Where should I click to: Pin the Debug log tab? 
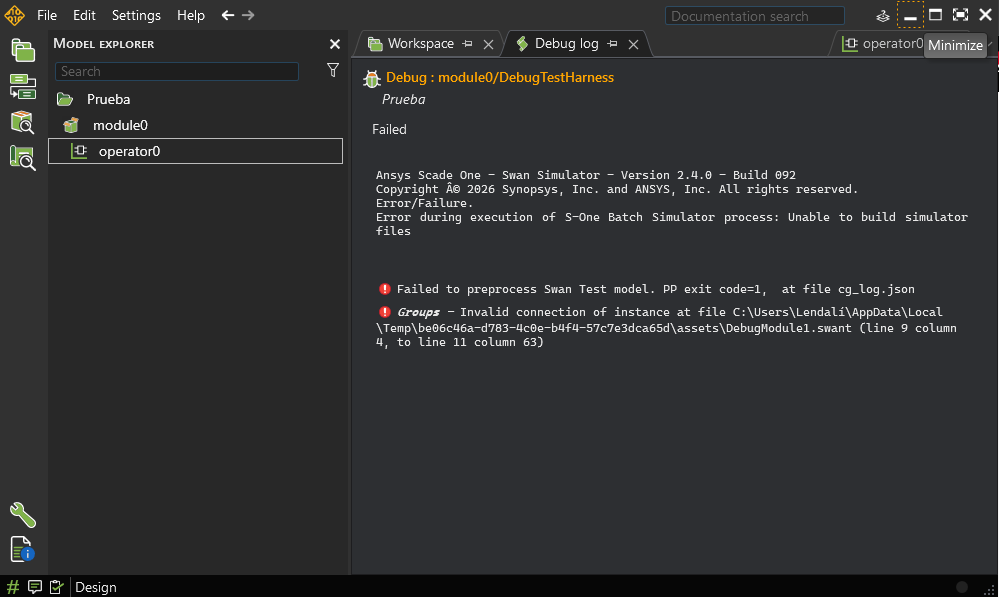[x=612, y=44]
